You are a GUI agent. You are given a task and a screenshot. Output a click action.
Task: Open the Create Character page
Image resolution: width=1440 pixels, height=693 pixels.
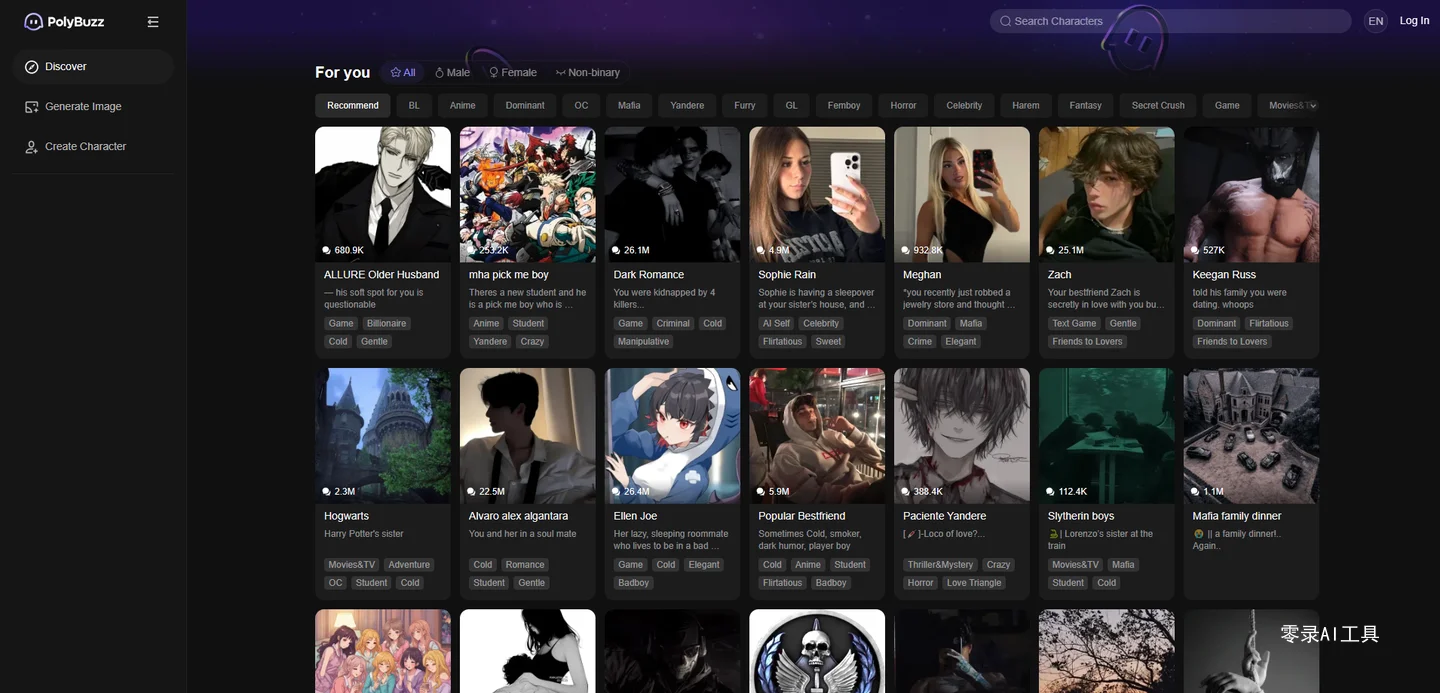click(x=85, y=147)
